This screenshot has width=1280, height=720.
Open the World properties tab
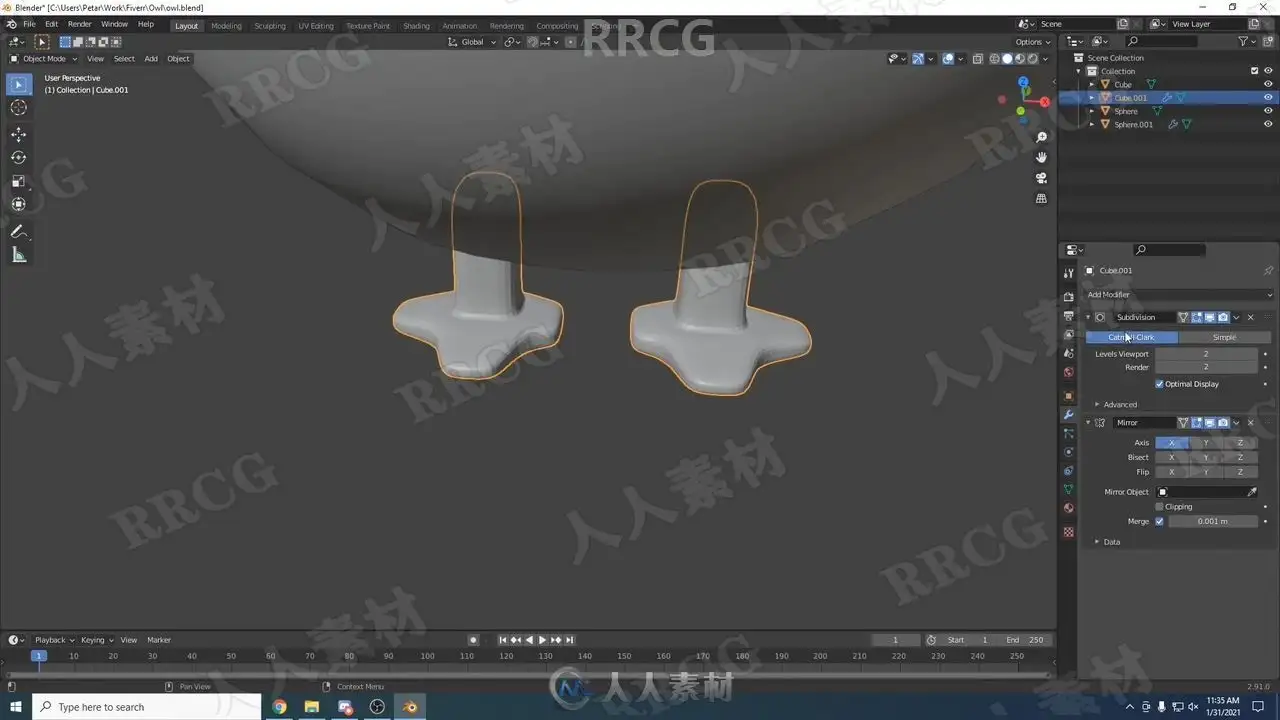click(1068, 372)
